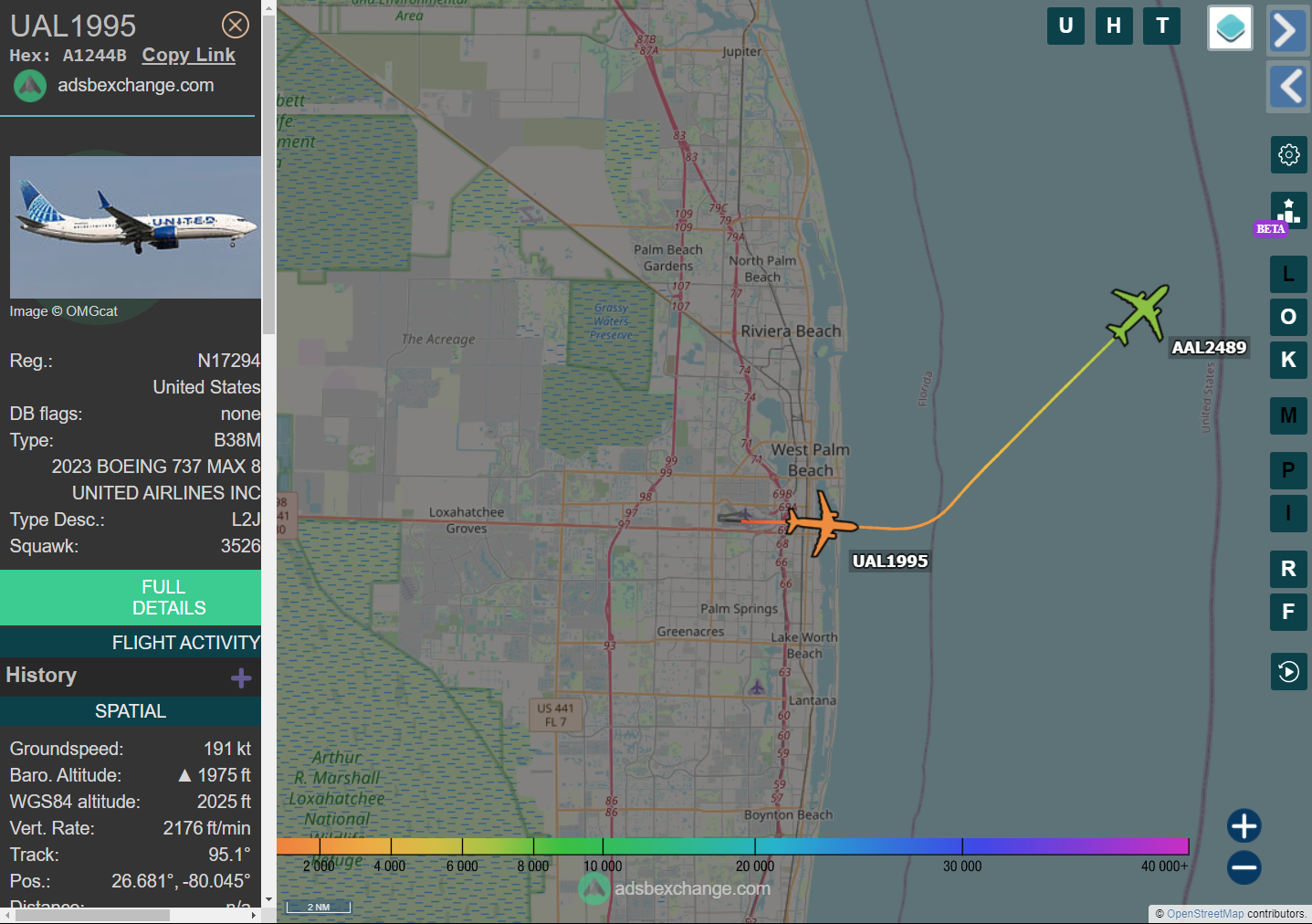Click WGS84 altitude value 2025 ft
Screen dimensions: 1312x924
[x=225, y=802]
